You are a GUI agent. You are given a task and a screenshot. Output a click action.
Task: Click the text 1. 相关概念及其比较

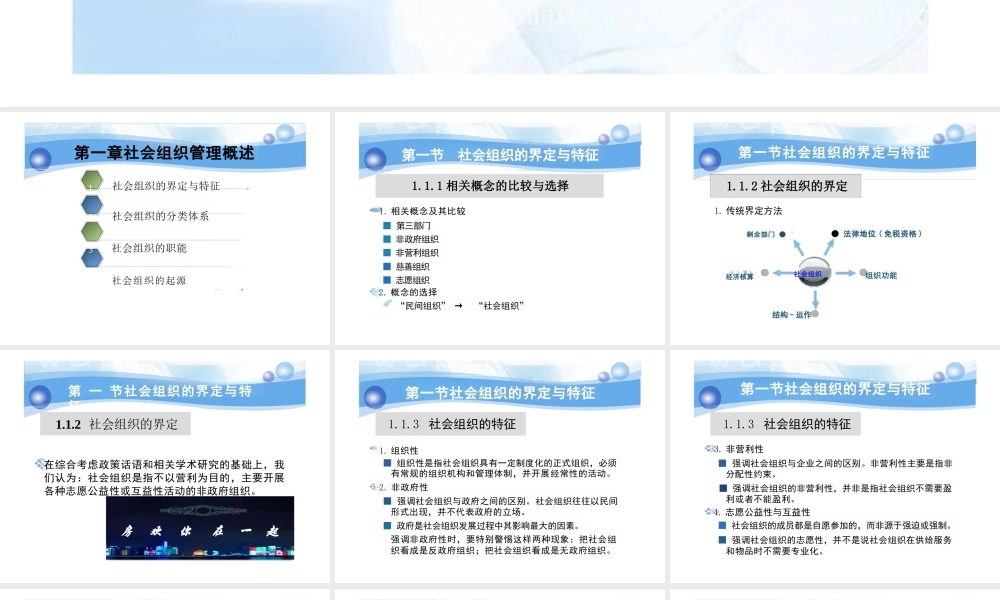[x=422, y=211]
